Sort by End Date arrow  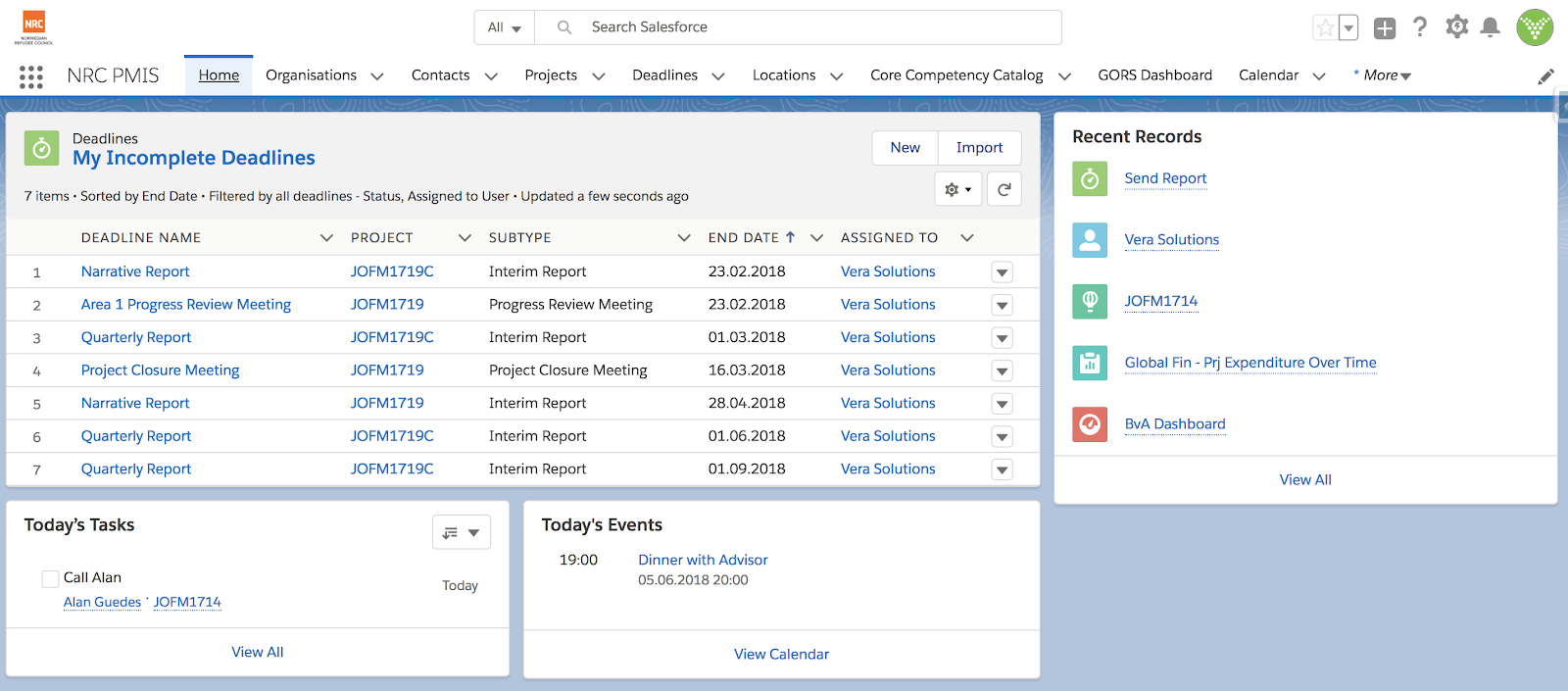(790, 237)
